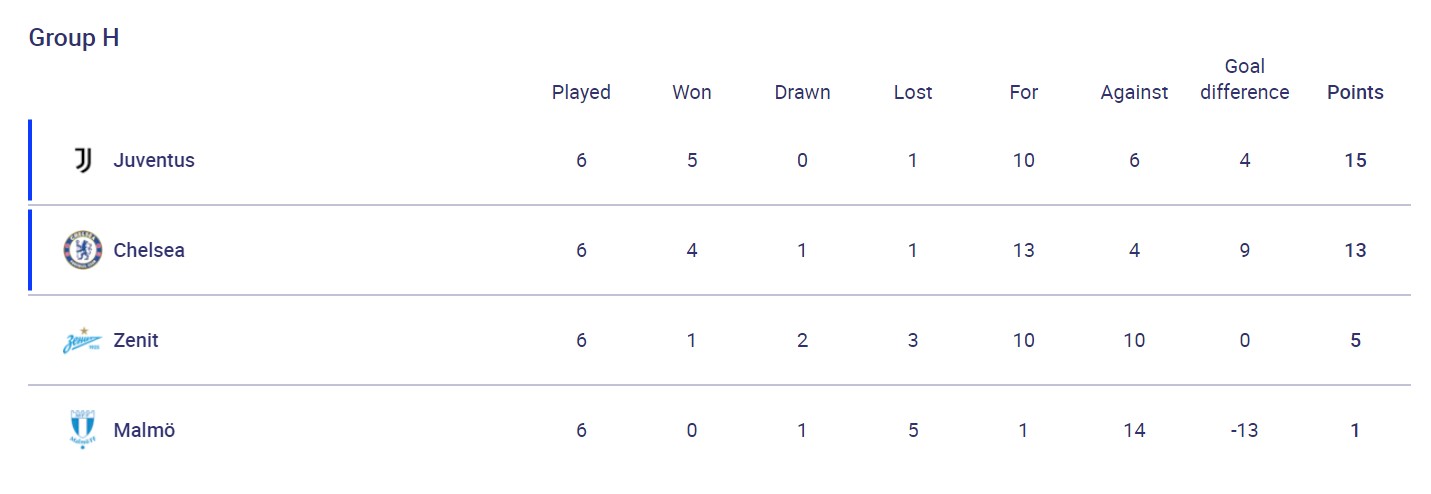Click the Against column header
Viewport: 1431px width, 494px height.
tap(1134, 92)
